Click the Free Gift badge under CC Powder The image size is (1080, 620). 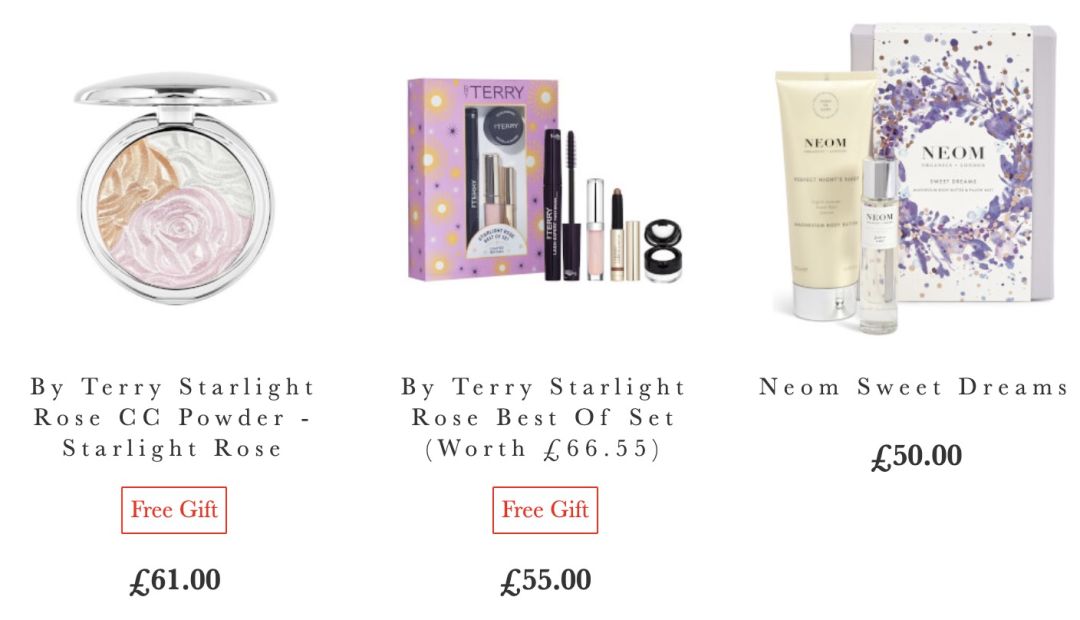pyautogui.click(x=174, y=510)
